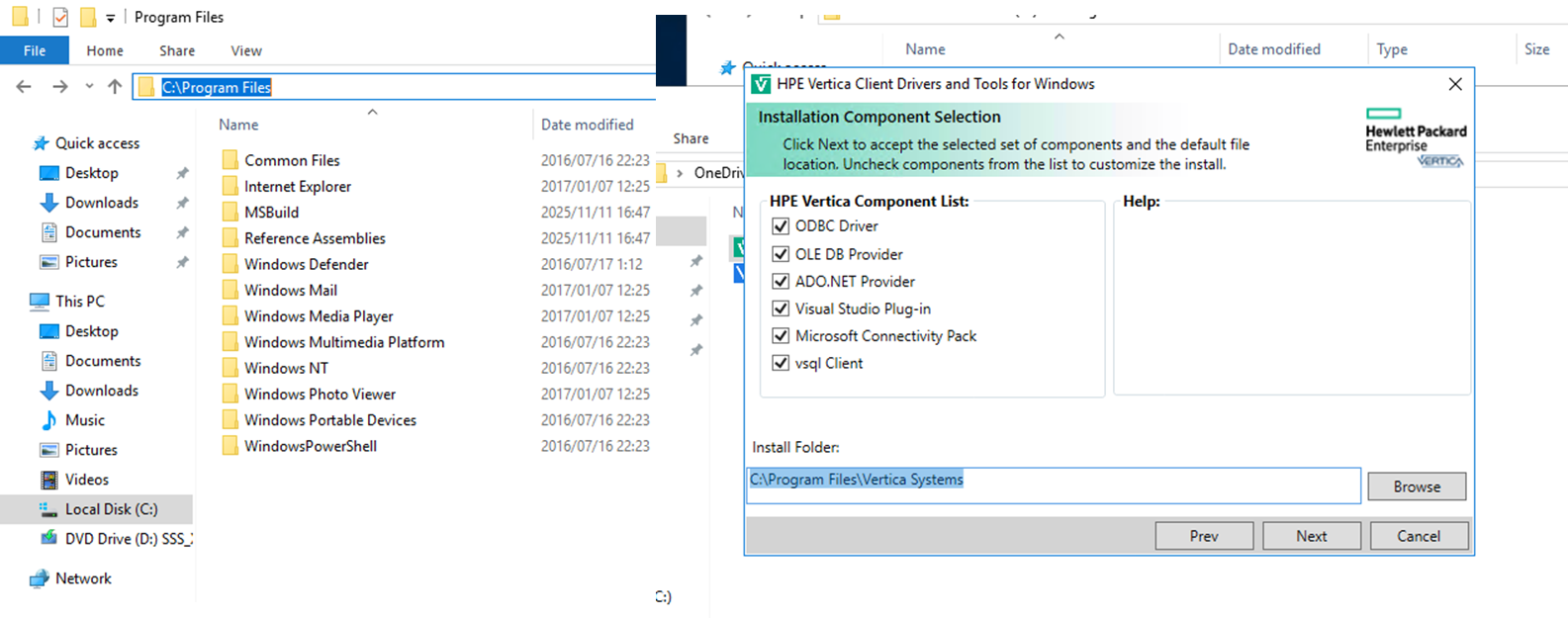
Task: Select the MSBuild folder icon
Action: (231, 212)
